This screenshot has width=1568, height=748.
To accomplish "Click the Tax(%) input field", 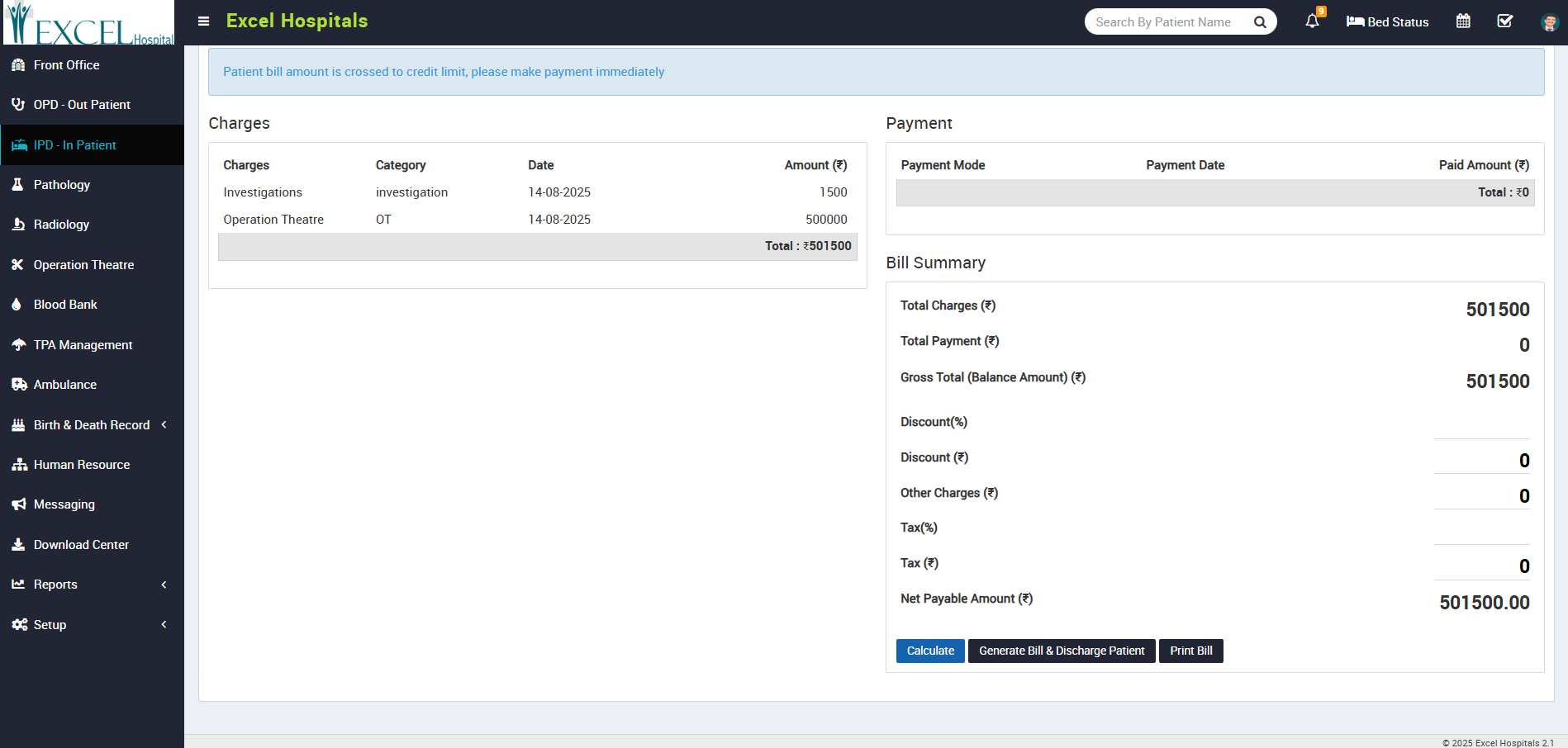I will (1481, 530).
